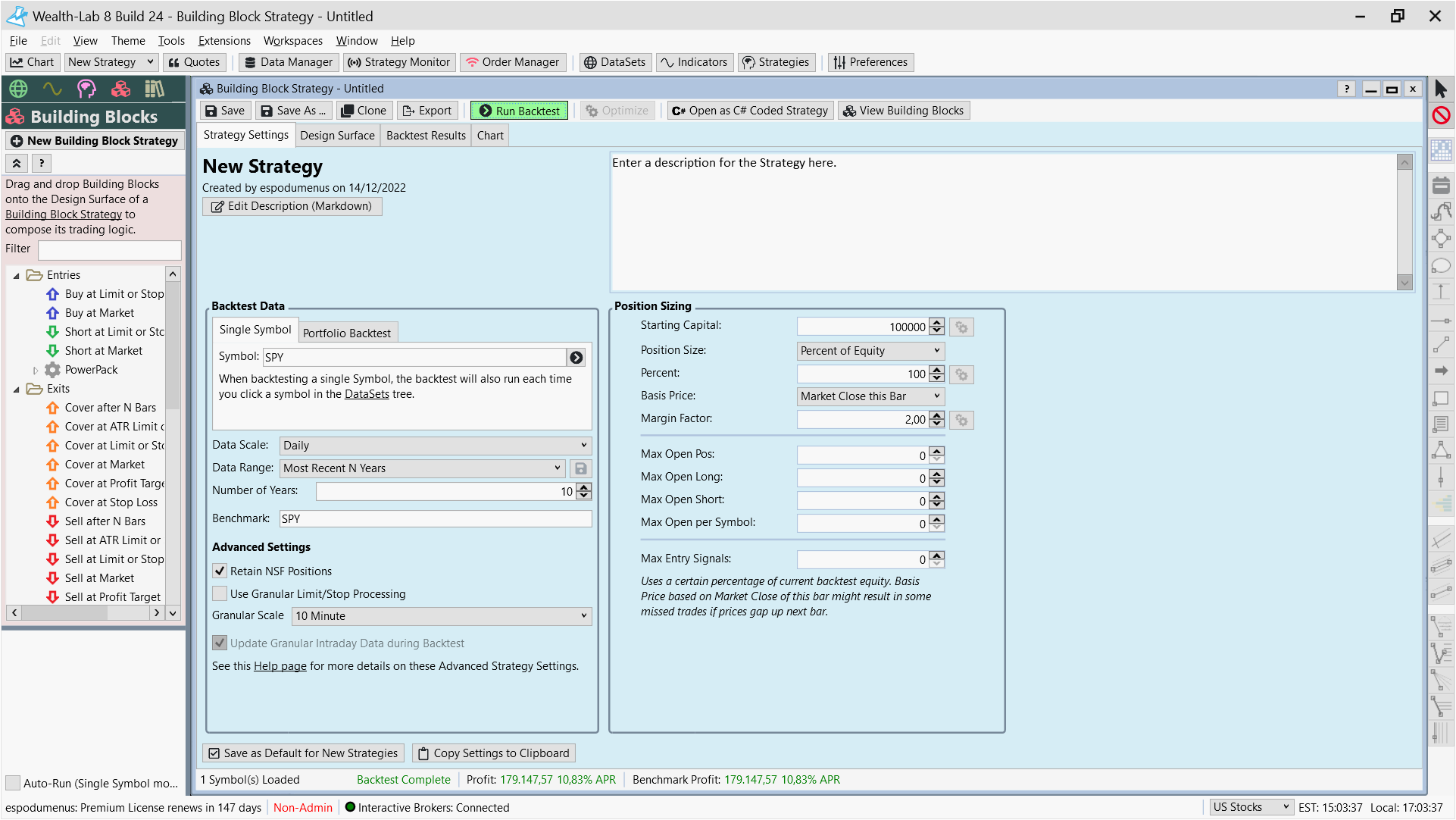
Task: Enable Use Granular Limit/Stop Processing
Action: tap(220, 593)
